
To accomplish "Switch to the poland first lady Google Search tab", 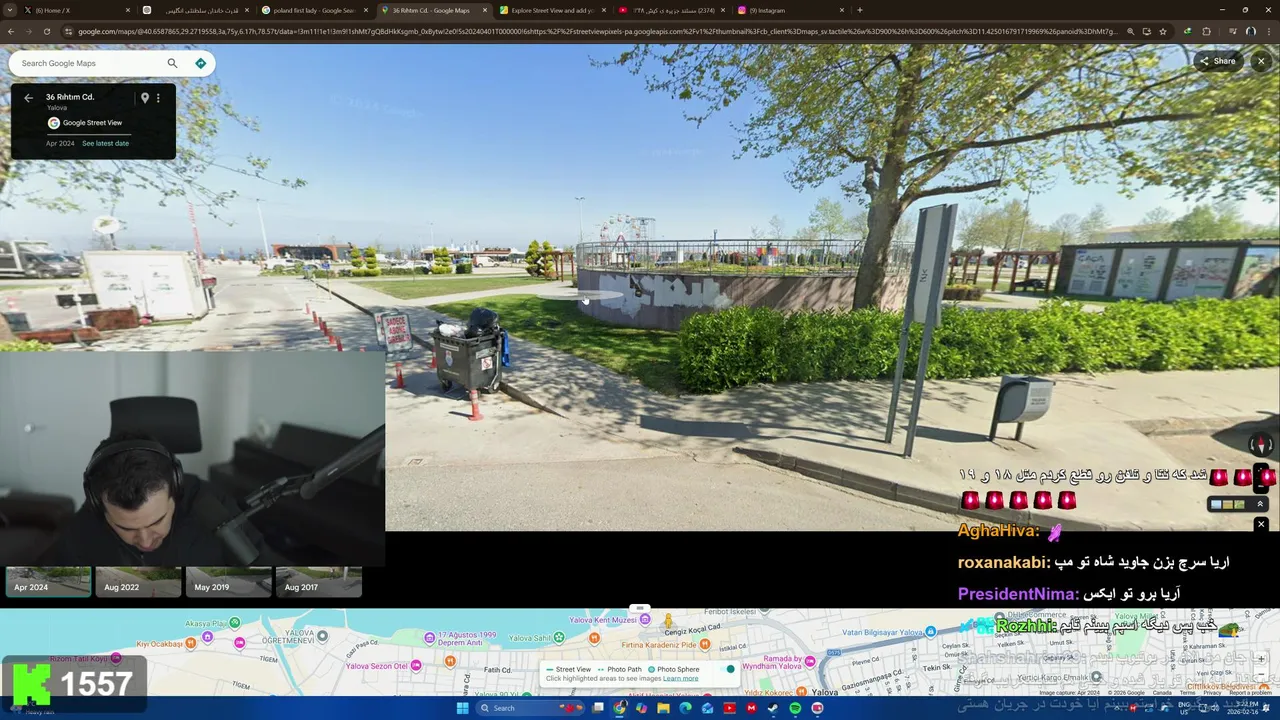I will [x=313, y=10].
